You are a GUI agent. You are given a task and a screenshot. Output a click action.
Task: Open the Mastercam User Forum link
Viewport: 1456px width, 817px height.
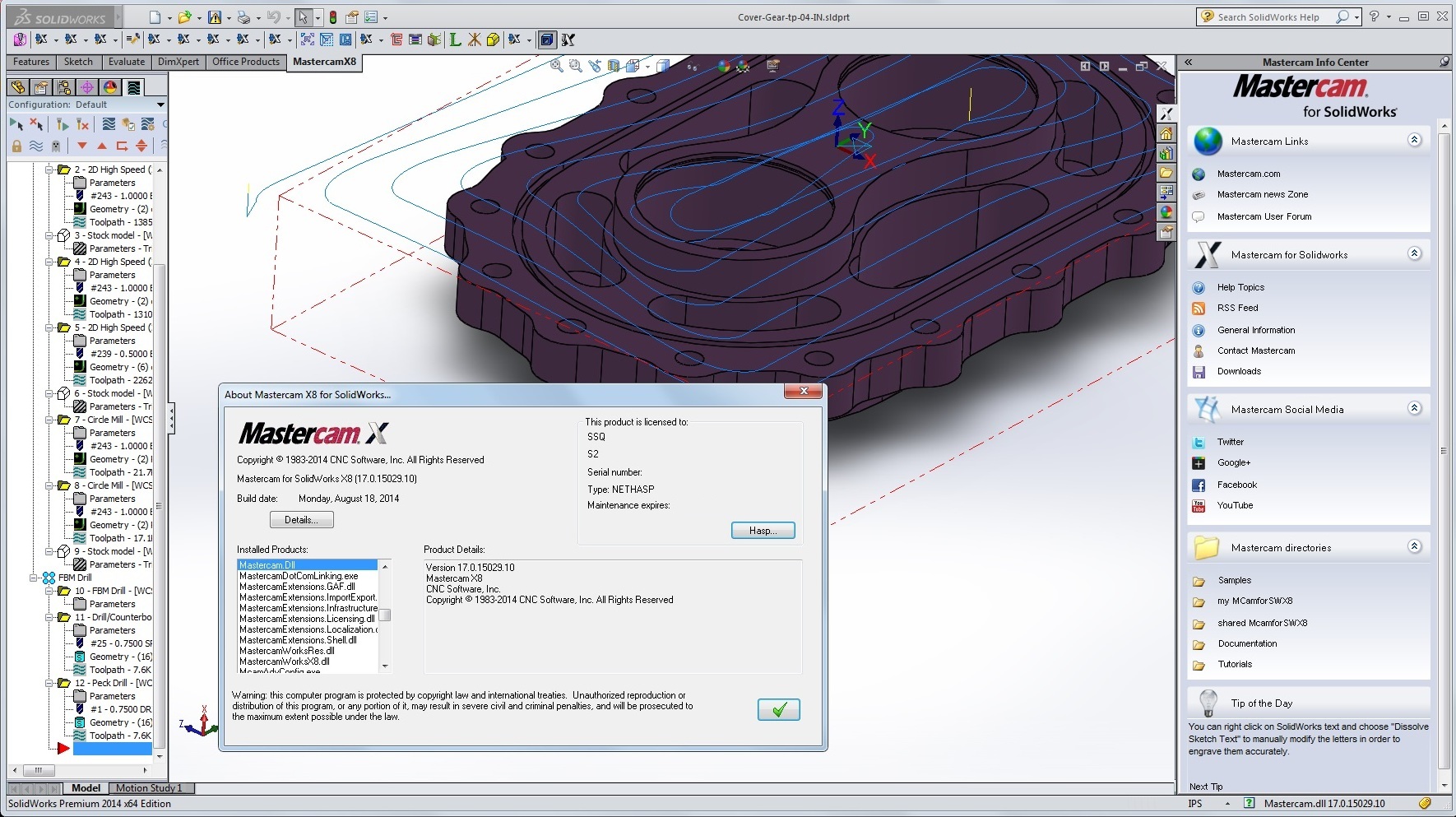[1264, 216]
